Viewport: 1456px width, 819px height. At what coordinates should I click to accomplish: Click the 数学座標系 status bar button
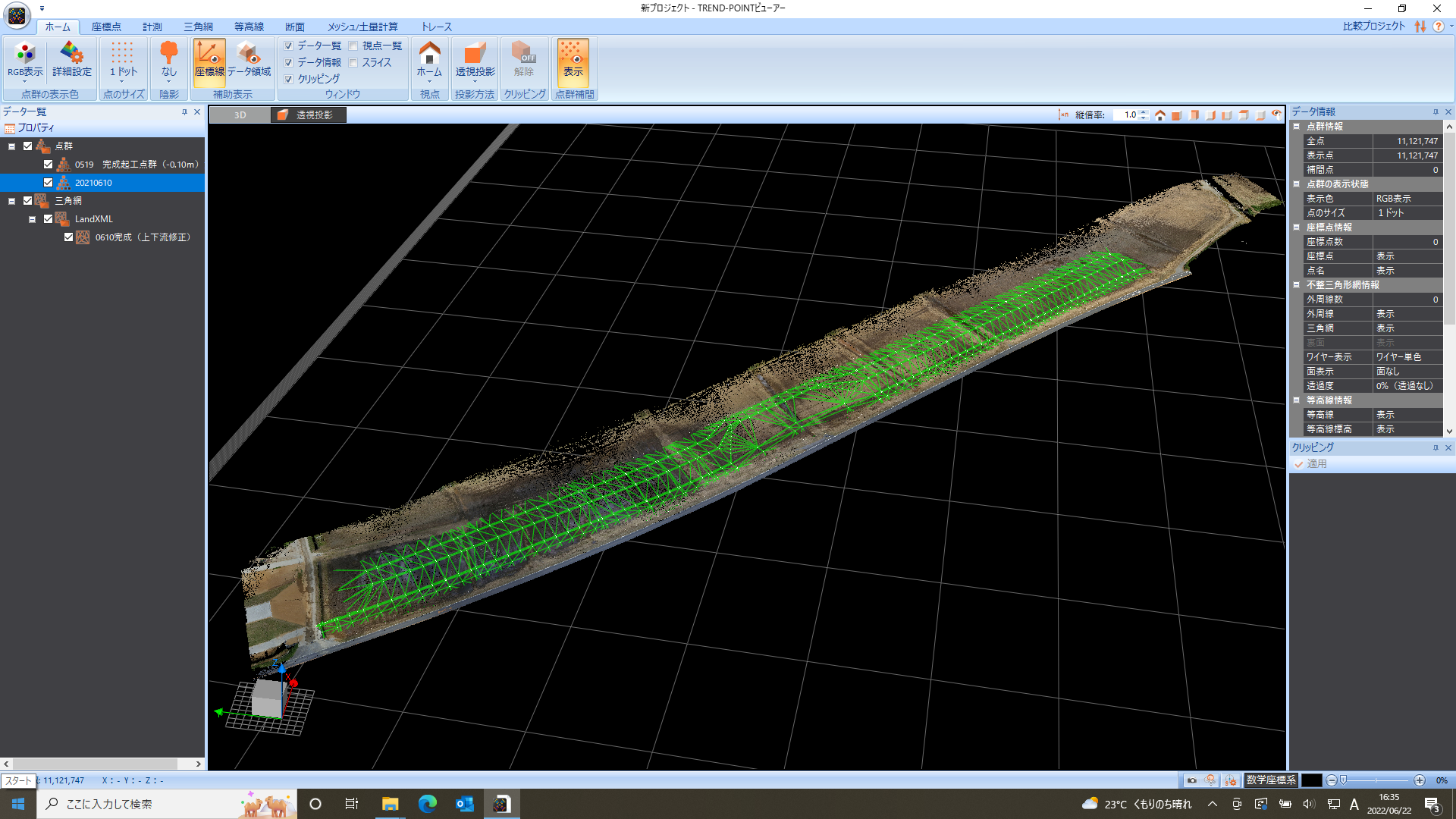pos(1271,780)
